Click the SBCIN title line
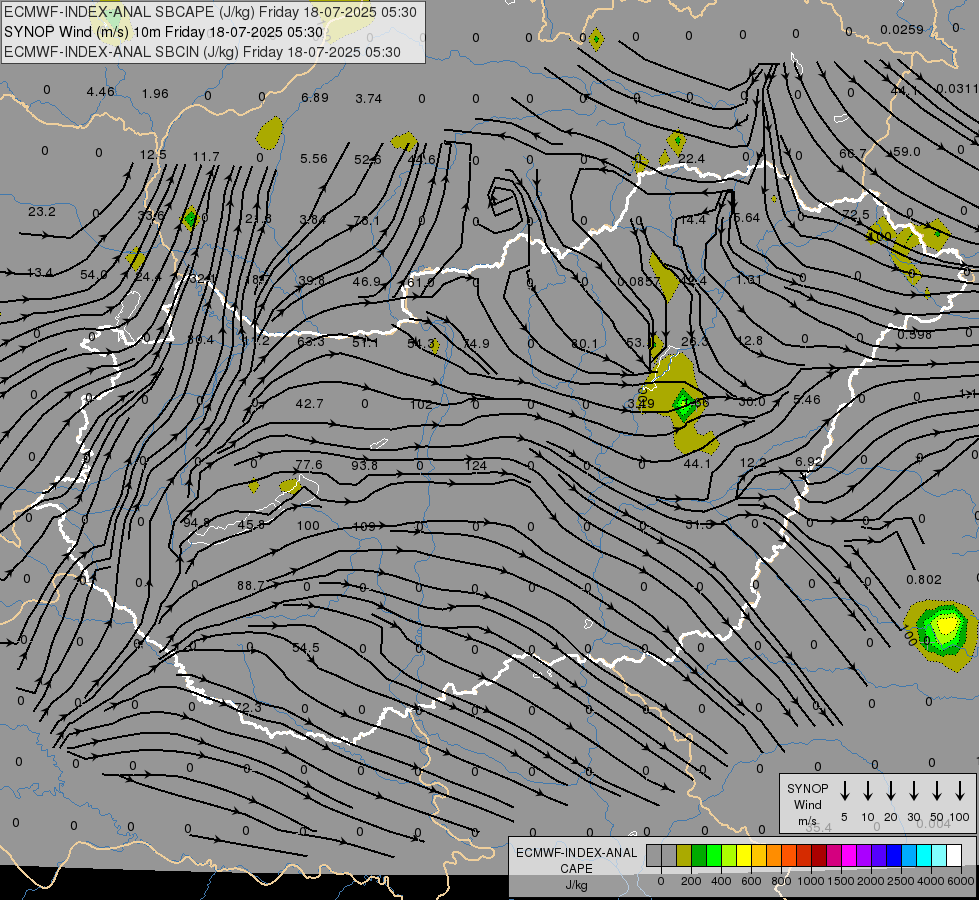This screenshot has height=900, width=979. tap(202, 52)
